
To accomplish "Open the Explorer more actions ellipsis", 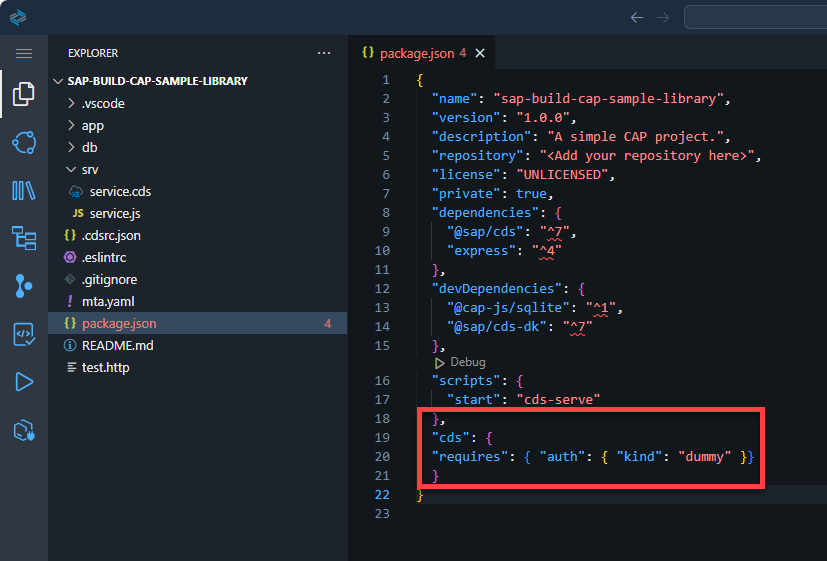I will coord(324,53).
